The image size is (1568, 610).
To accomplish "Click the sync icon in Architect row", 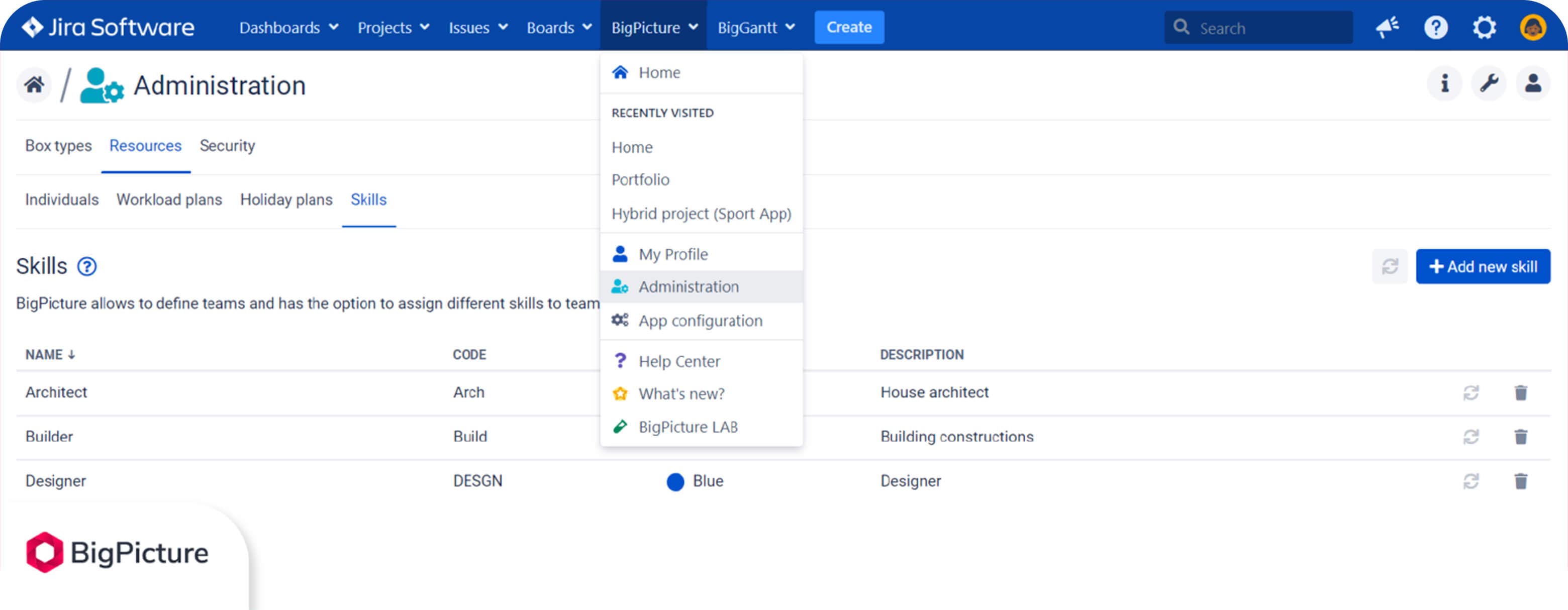I will coord(1471,392).
